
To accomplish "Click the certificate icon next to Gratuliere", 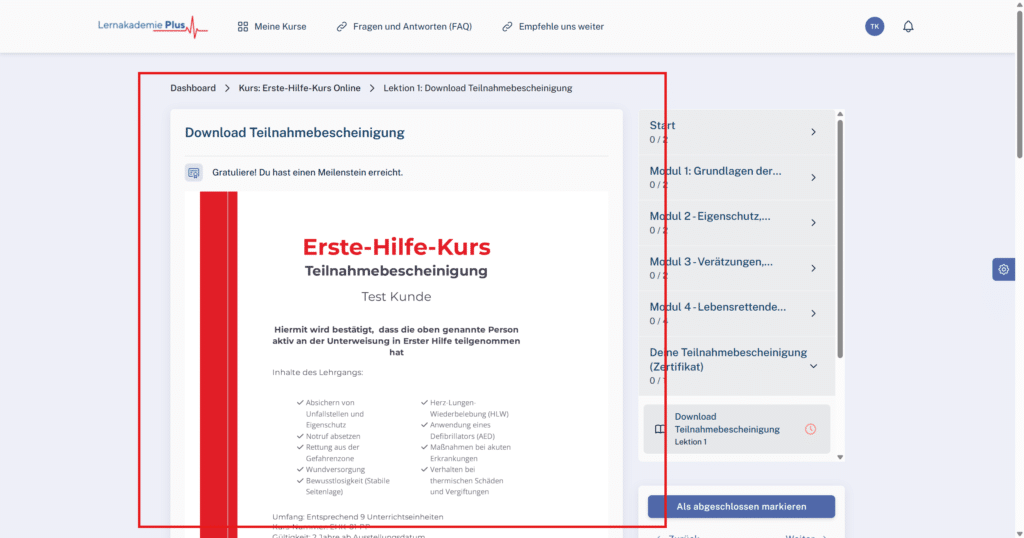I will 194,172.
